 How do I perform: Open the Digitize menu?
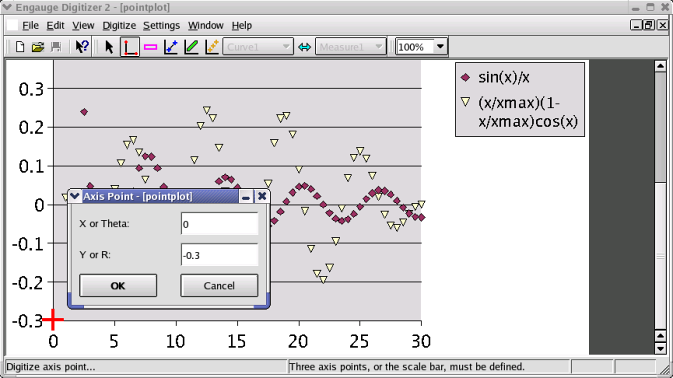(x=119, y=26)
